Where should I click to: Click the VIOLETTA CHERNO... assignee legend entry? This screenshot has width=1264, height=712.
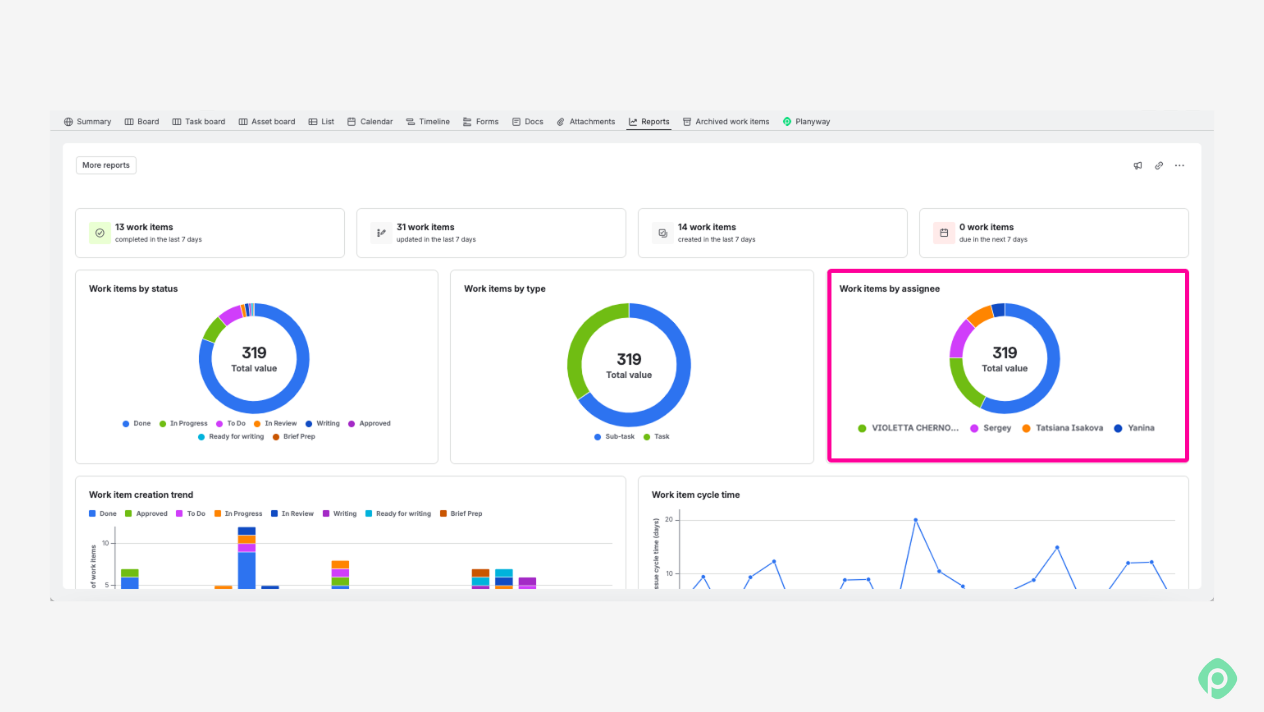[909, 428]
